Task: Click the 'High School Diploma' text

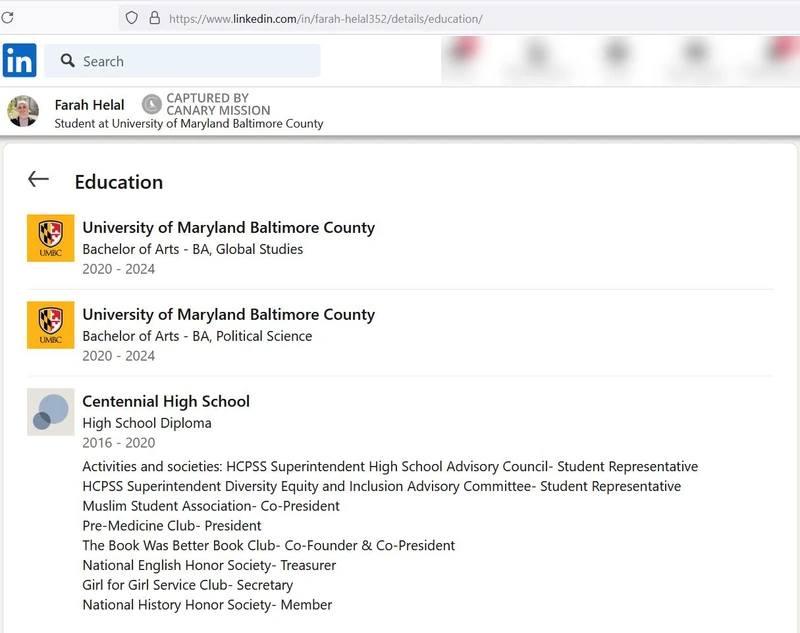Action: pos(147,423)
